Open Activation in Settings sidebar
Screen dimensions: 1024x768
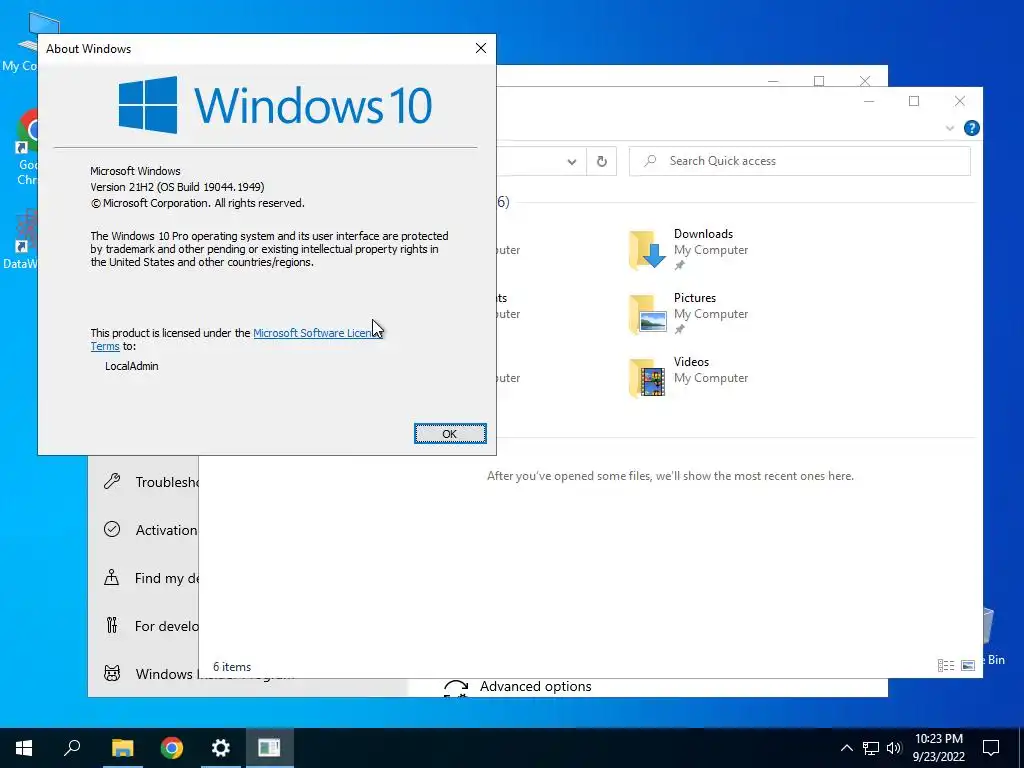tap(144, 530)
